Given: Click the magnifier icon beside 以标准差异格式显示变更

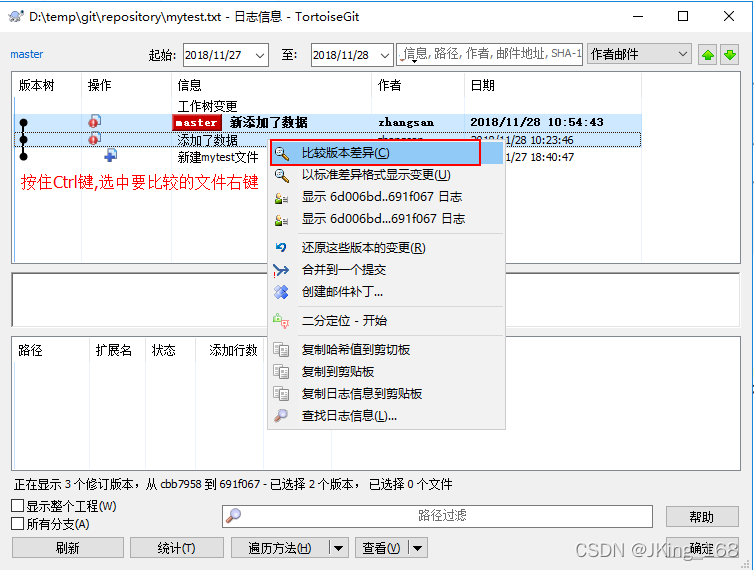Looking at the screenshot, I should (x=282, y=175).
